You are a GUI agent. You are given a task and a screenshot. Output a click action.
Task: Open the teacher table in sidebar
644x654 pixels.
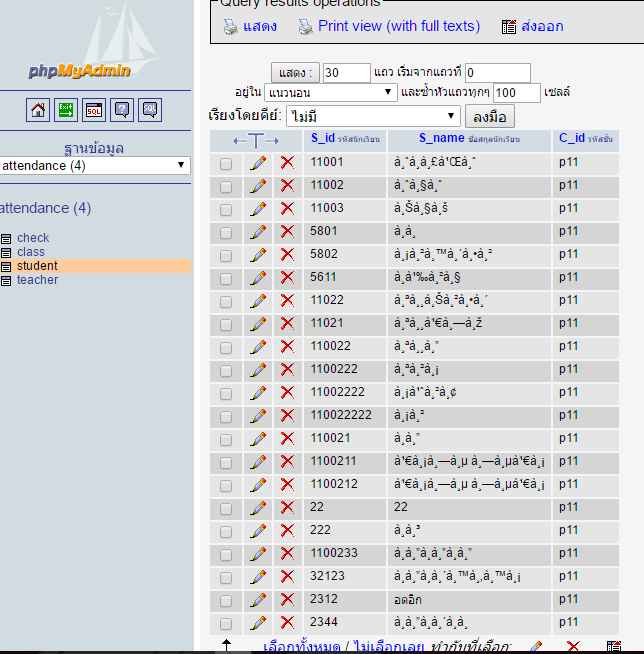[x=38, y=280]
